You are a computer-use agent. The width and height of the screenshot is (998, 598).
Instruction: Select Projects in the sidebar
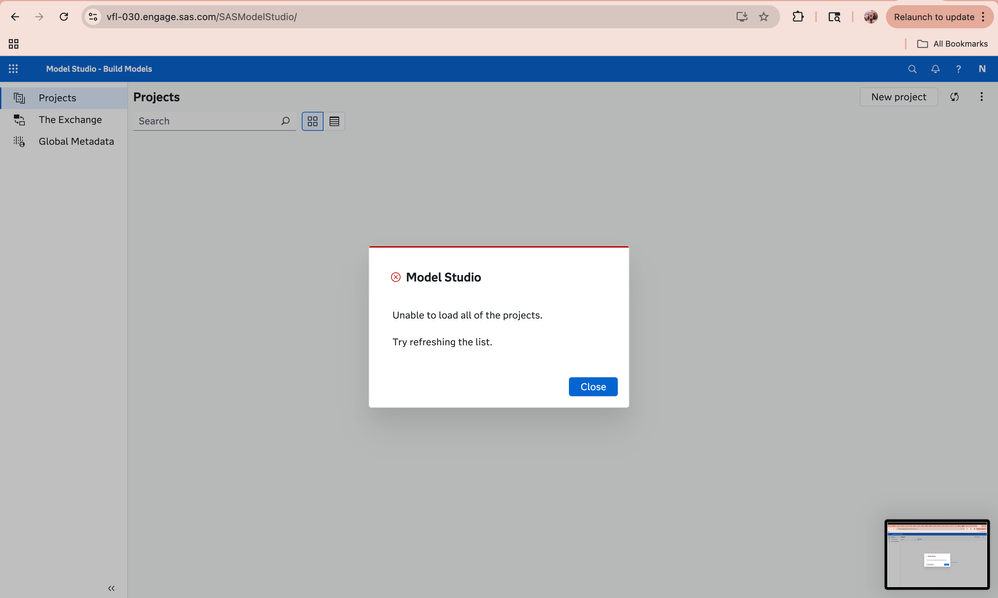point(64,98)
